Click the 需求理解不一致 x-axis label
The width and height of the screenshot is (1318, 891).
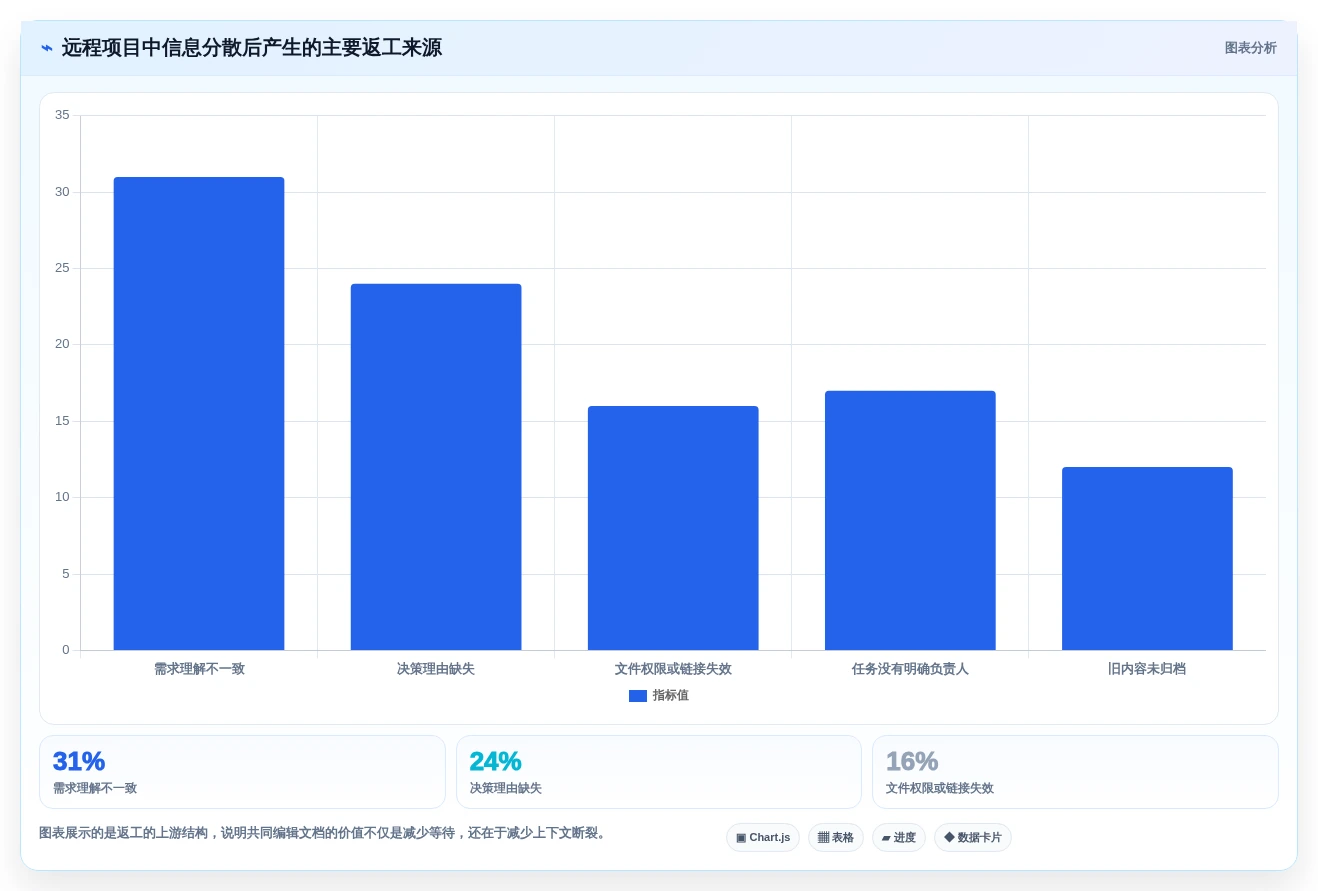pyautogui.click(x=199, y=669)
